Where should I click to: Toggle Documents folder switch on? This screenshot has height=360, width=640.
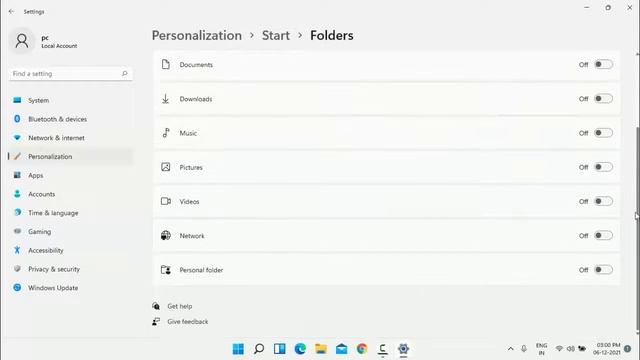click(x=603, y=64)
